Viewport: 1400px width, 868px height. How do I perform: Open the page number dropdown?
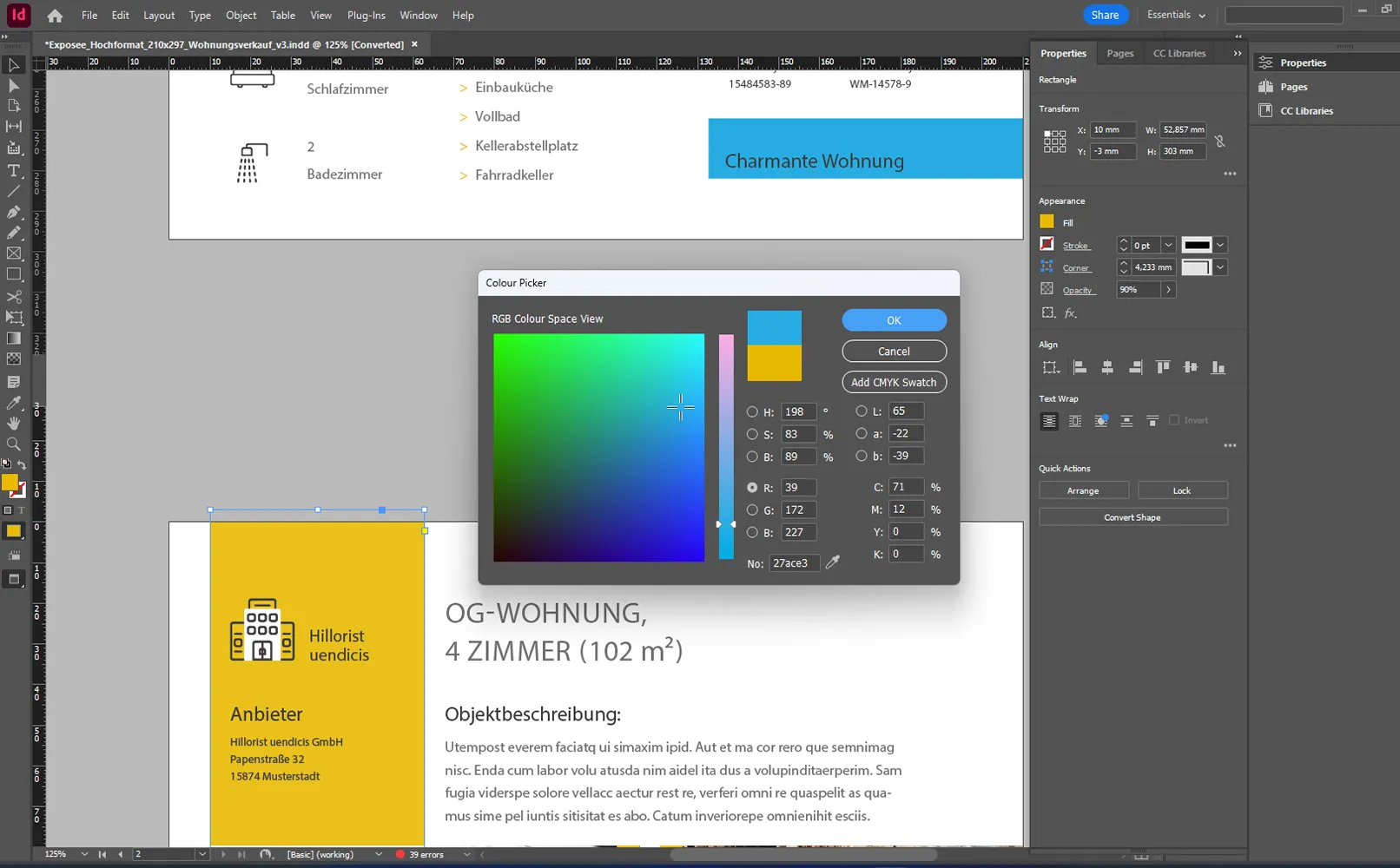(201, 854)
